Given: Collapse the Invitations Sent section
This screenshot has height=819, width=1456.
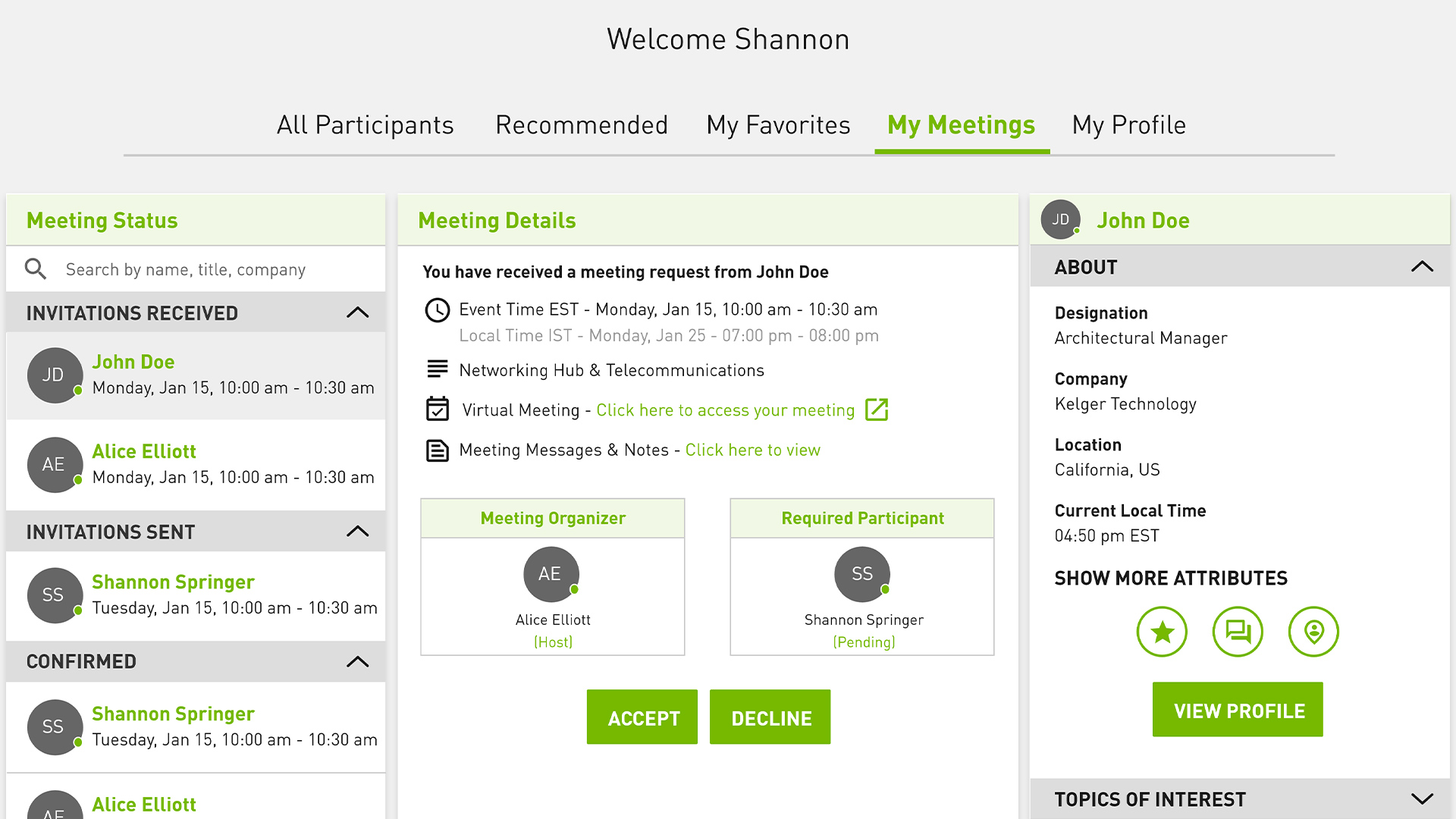Looking at the screenshot, I should pos(356,531).
